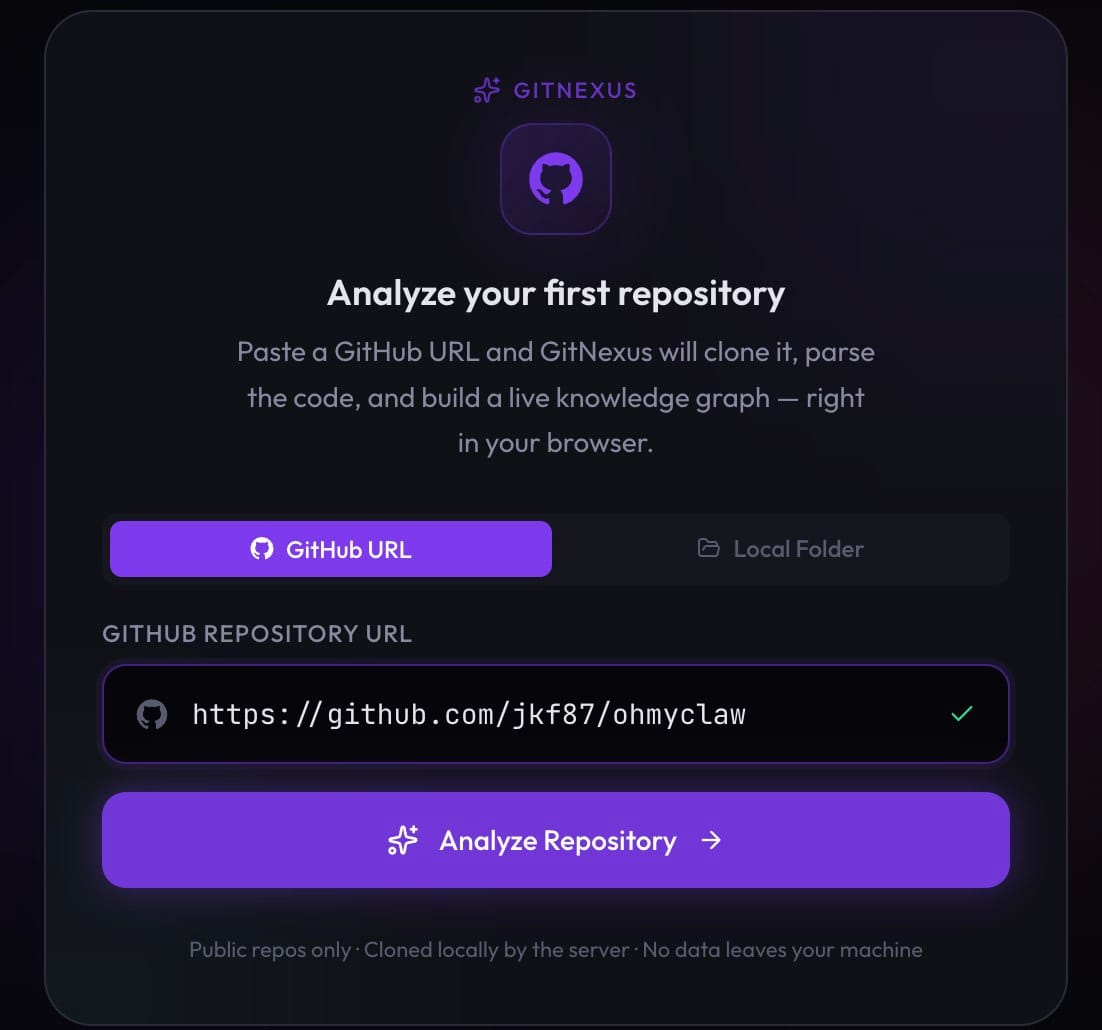Click the folder icon beside Local Folder

(x=706, y=549)
